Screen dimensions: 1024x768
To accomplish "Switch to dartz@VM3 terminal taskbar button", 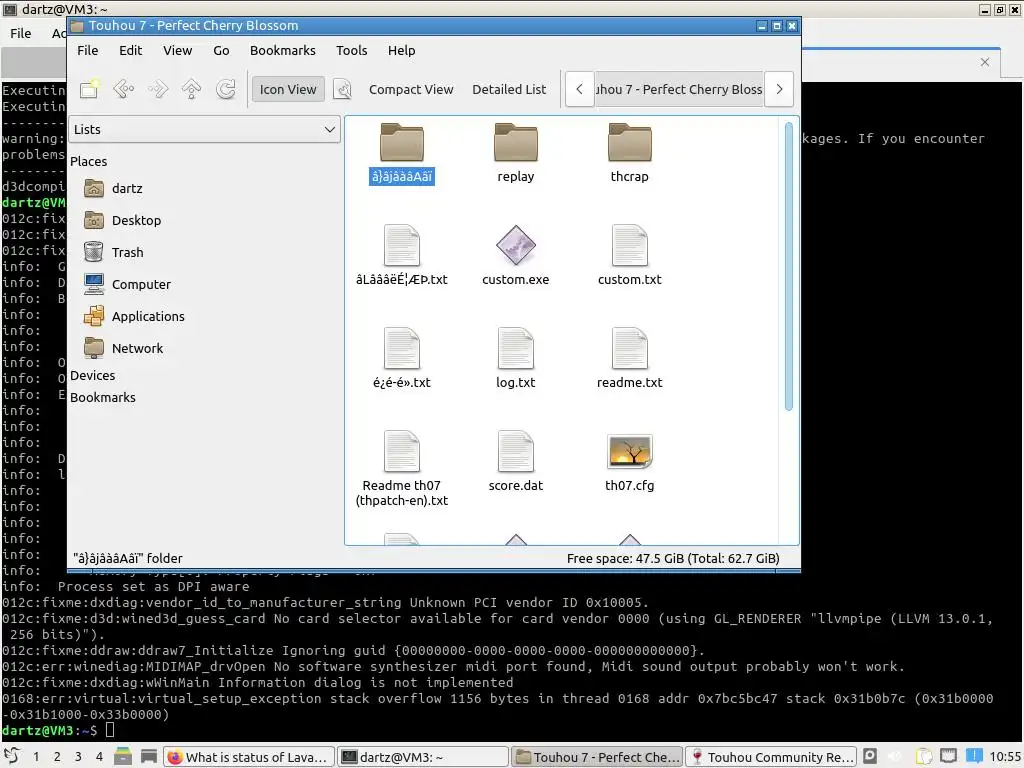I will click(x=423, y=757).
